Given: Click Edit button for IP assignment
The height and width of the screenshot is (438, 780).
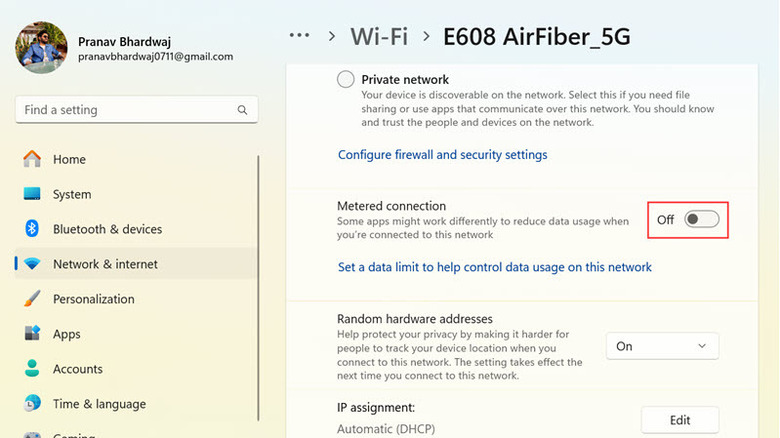Looking at the screenshot, I should (679, 420).
